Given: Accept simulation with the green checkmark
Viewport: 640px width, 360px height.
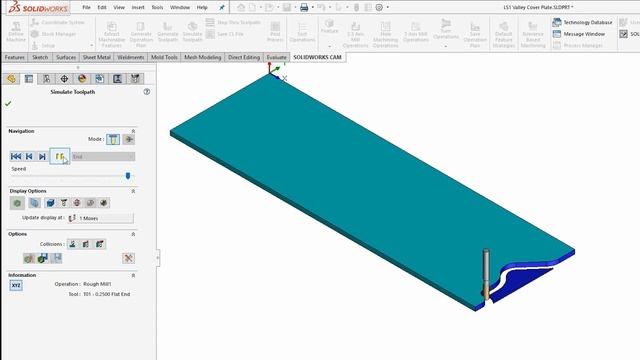Looking at the screenshot, I should tap(8, 104).
